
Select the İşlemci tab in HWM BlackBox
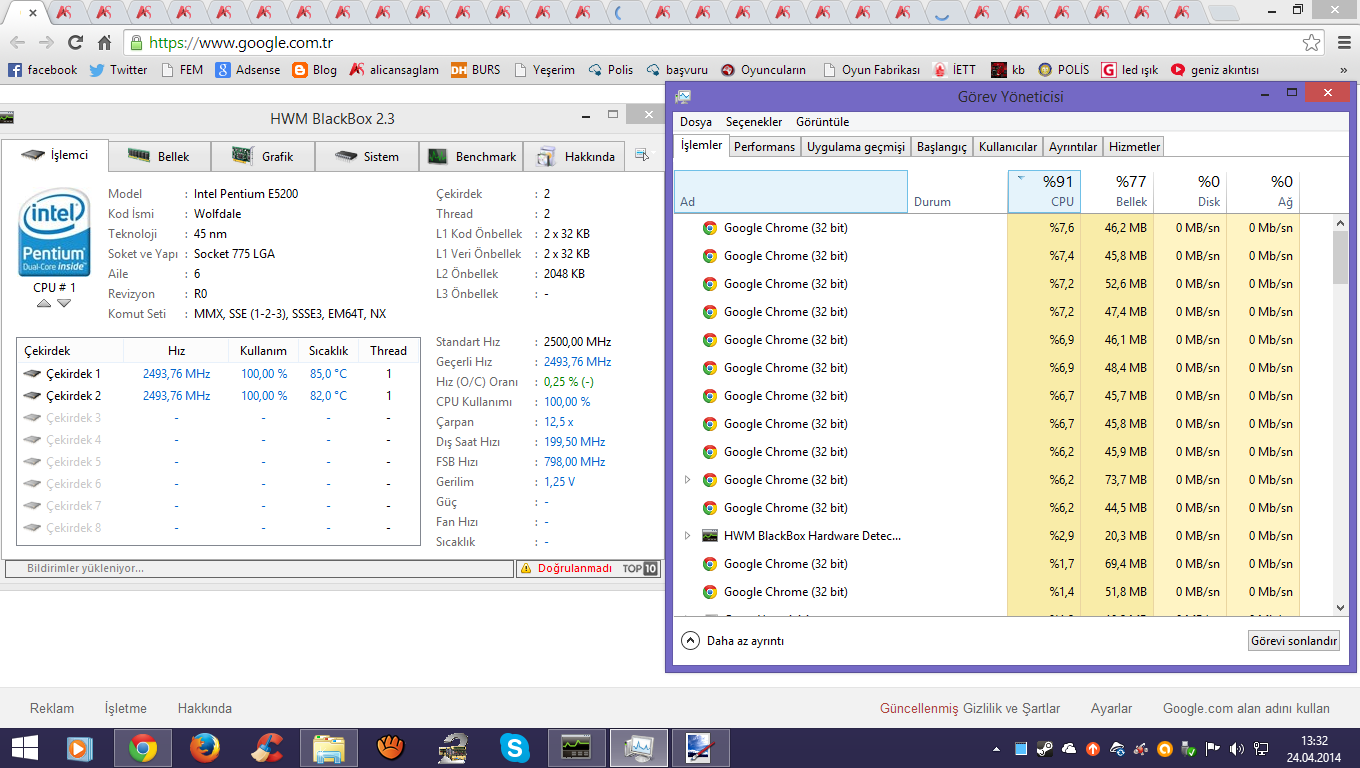click(54, 155)
